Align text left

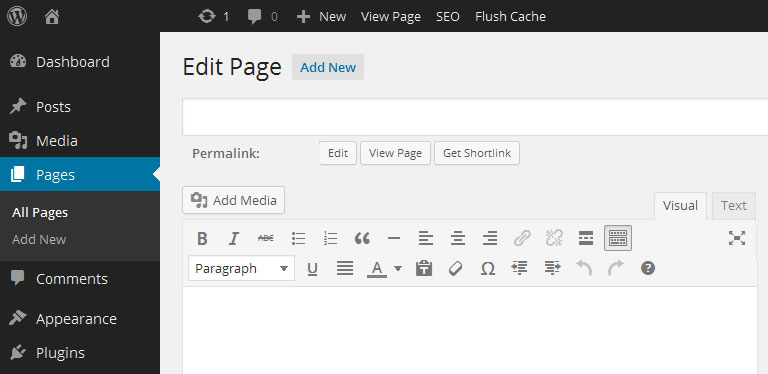point(426,238)
